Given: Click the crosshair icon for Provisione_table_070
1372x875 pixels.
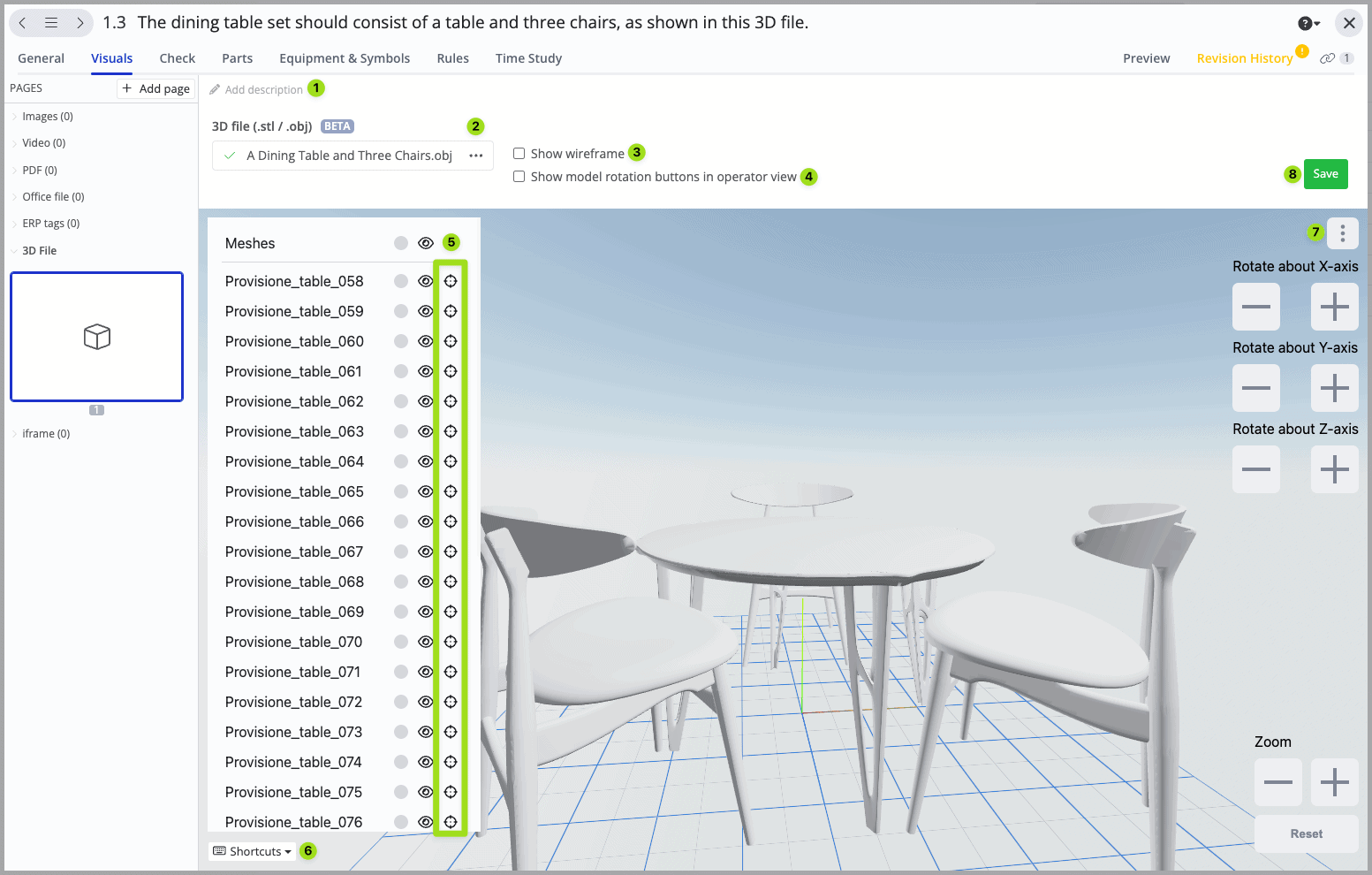Looking at the screenshot, I should 451,641.
